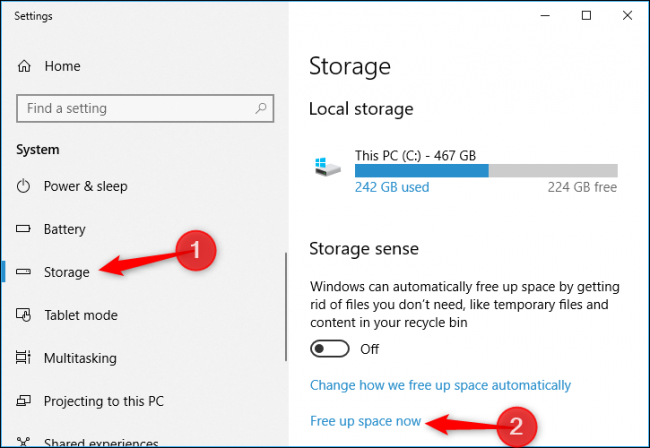The height and width of the screenshot is (448, 650).
Task: Click the Projecting to this PC icon
Action: point(24,401)
